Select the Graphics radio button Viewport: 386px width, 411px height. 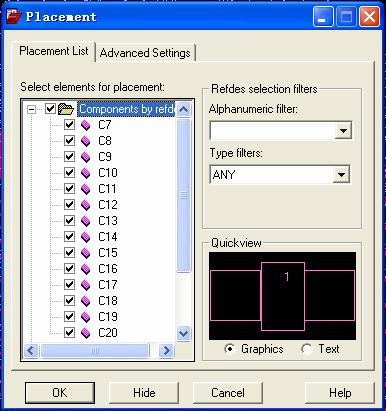(x=229, y=349)
